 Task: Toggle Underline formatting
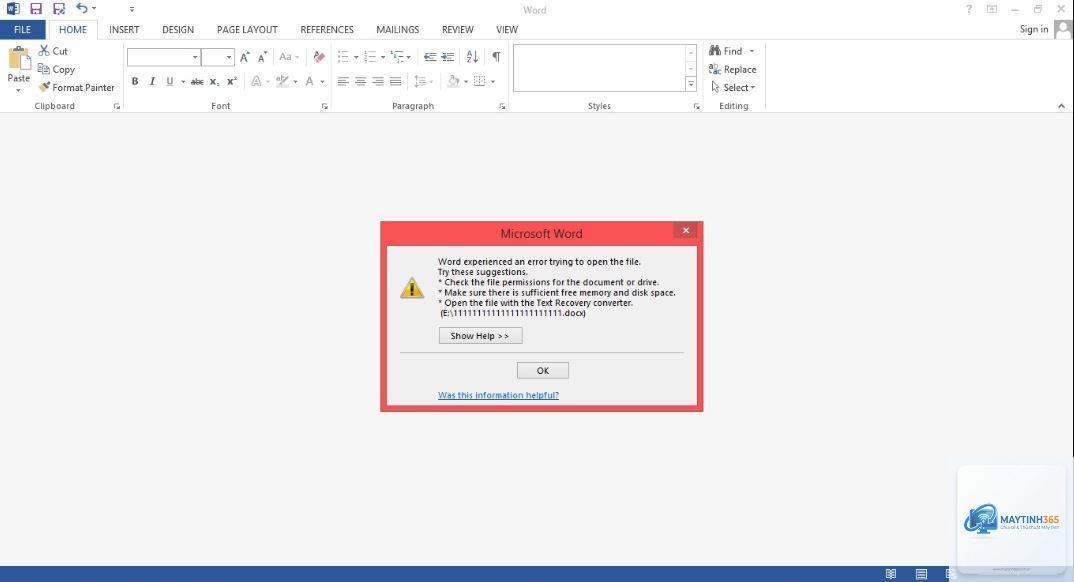pos(170,81)
